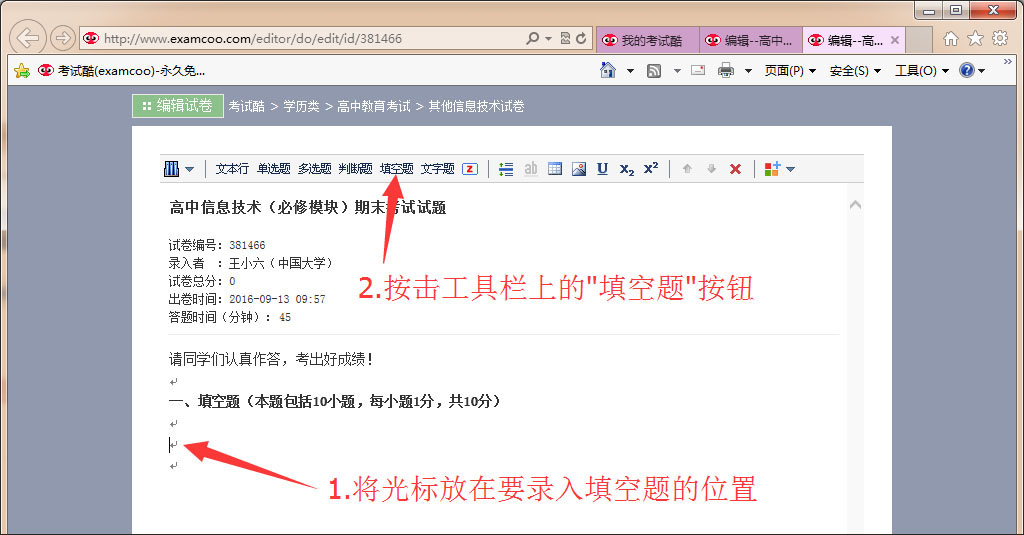This screenshot has height=535, width=1024.
Task: Apply subscript formatting icon
Action: click(627, 169)
